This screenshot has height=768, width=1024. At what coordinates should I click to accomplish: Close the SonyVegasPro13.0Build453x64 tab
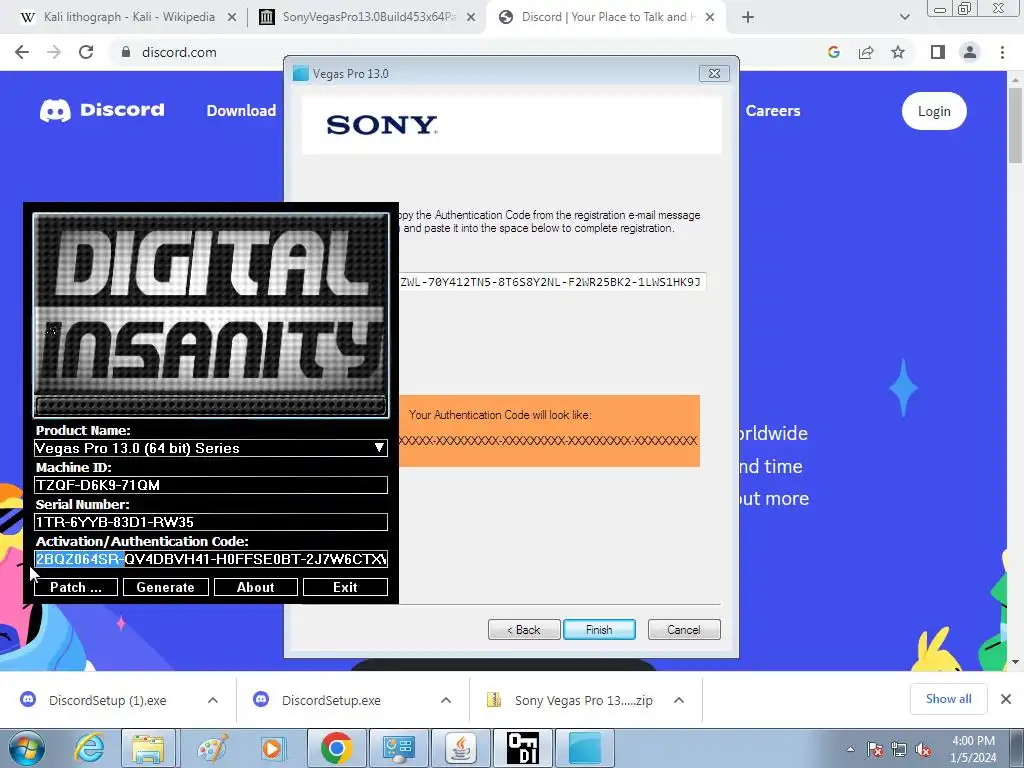(x=471, y=18)
